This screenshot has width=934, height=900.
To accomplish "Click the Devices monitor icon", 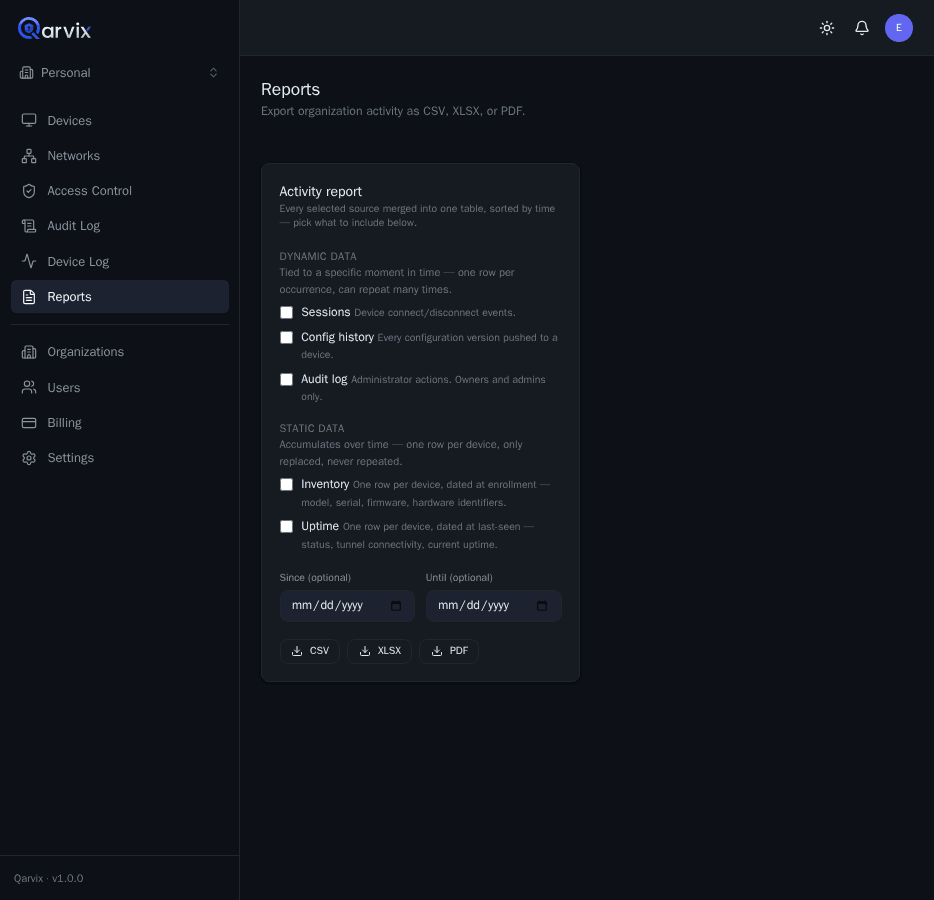I will click(29, 120).
